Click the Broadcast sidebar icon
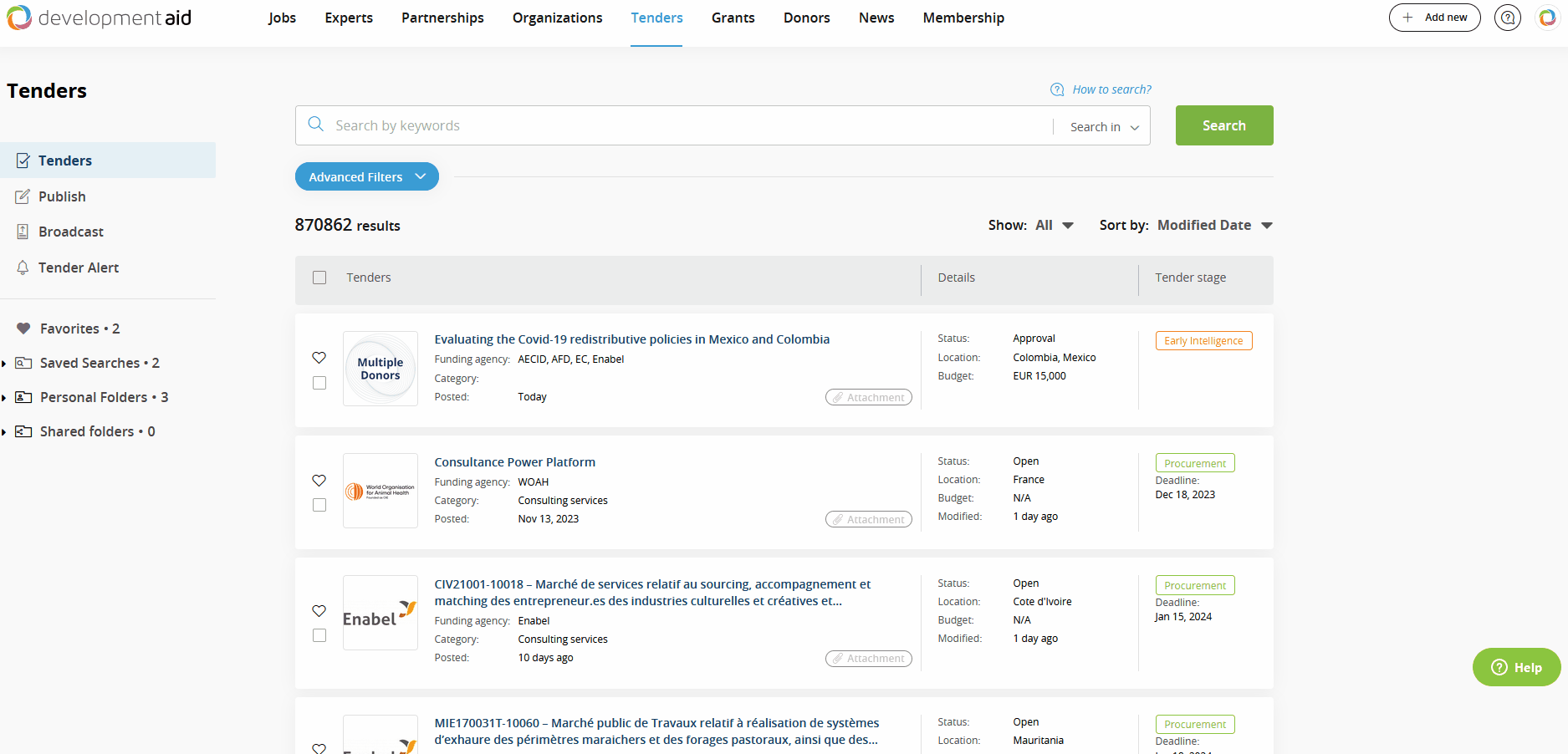 tap(23, 232)
